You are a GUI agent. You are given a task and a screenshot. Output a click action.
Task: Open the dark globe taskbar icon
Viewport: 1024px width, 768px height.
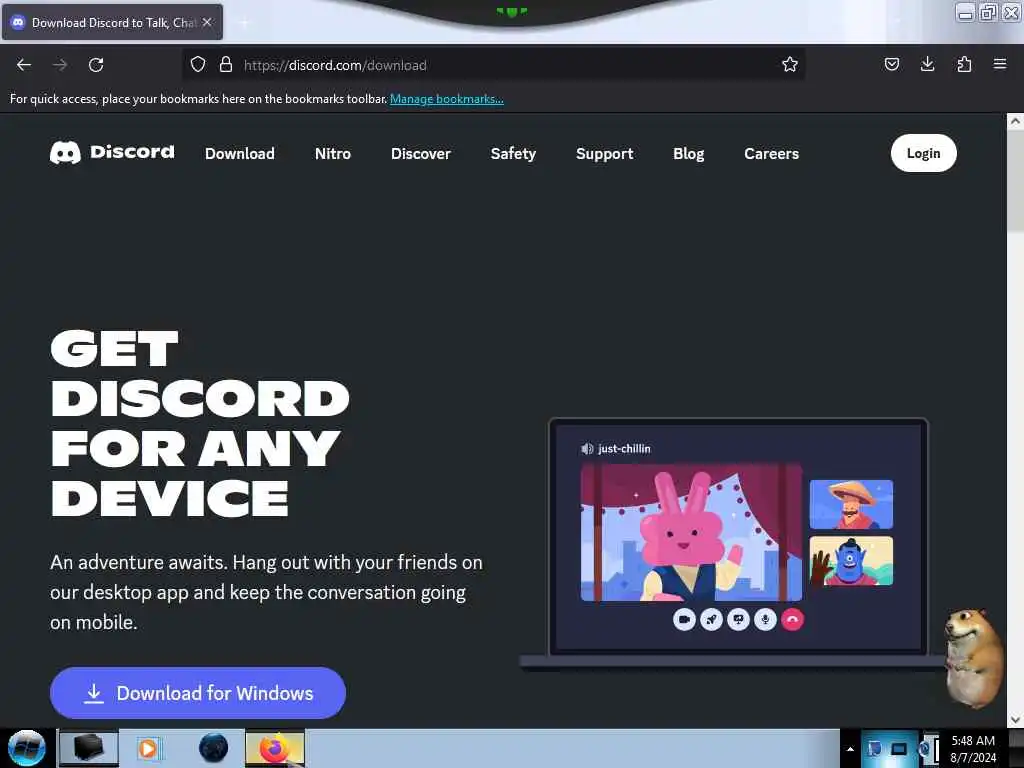pos(214,748)
